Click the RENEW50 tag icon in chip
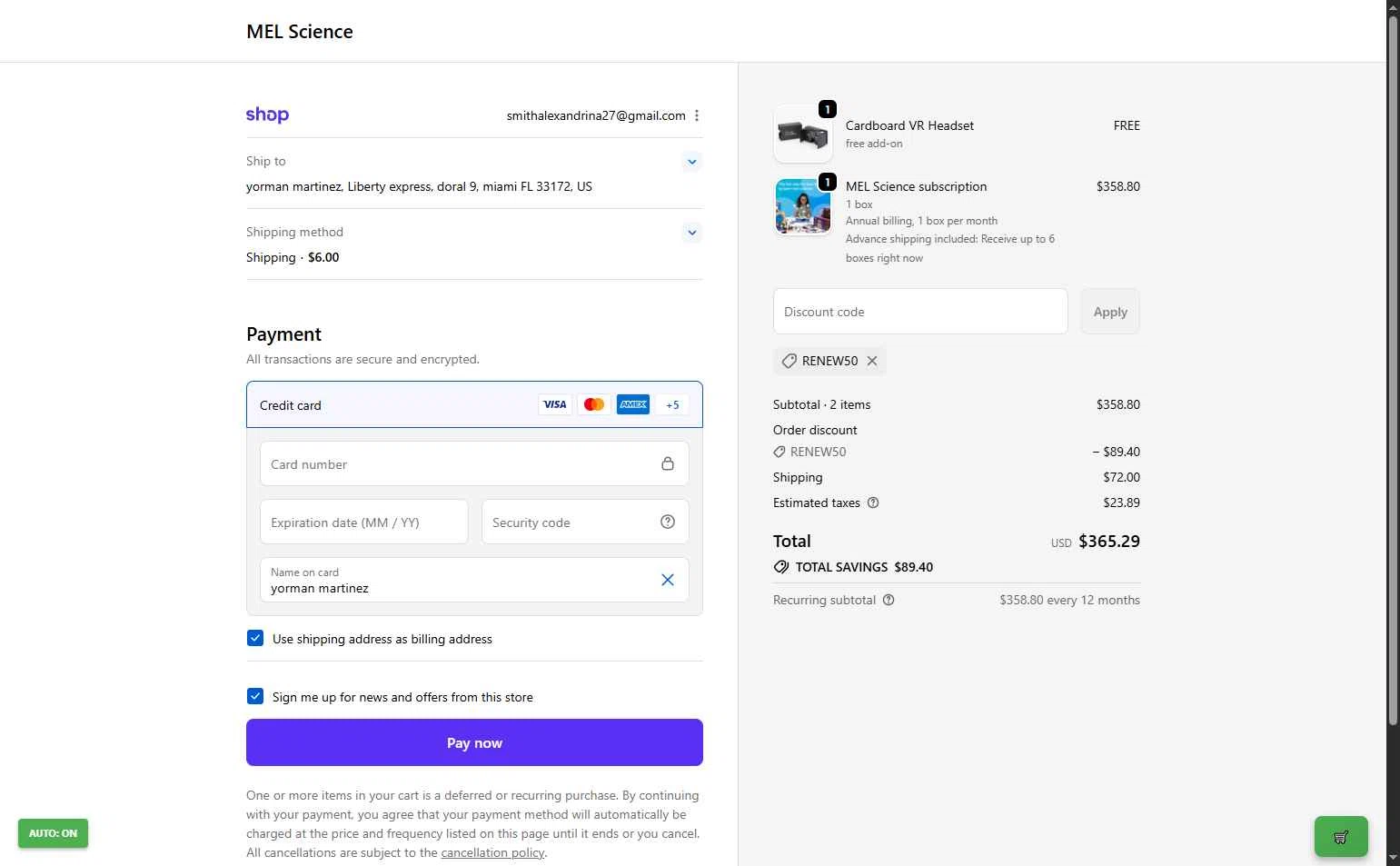The width and height of the screenshot is (1400, 866). click(789, 361)
